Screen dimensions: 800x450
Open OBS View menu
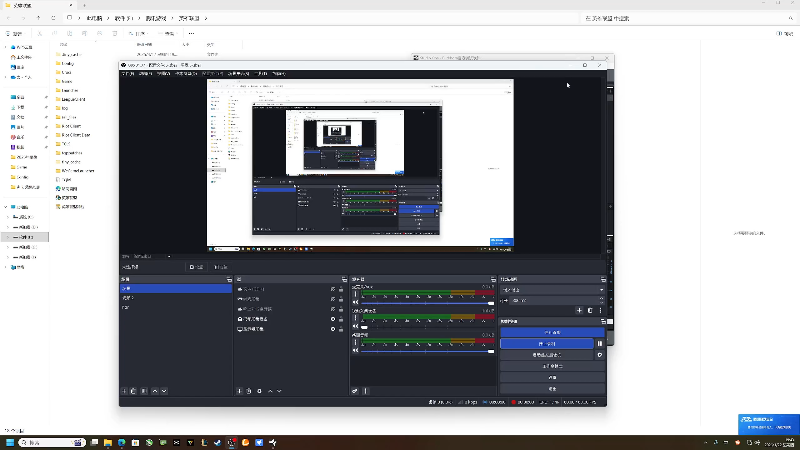coord(163,74)
